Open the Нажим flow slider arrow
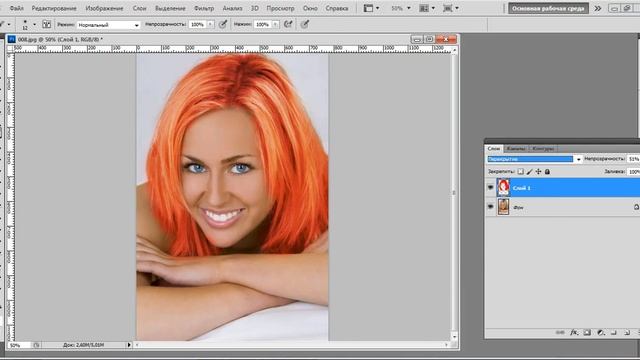Image resolution: width=640 pixels, height=360 pixels. pyautogui.click(x=276, y=24)
